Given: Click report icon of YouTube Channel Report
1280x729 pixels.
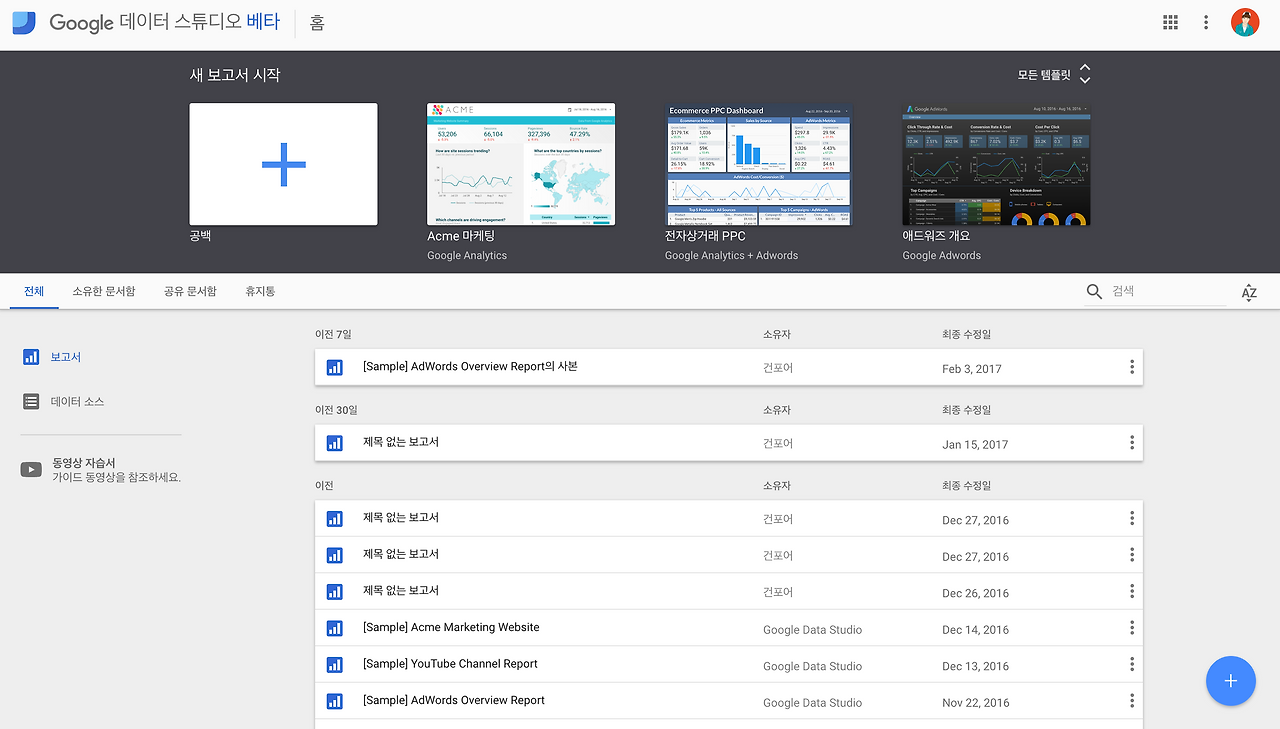Looking at the screenshot, I should [335, 665].
